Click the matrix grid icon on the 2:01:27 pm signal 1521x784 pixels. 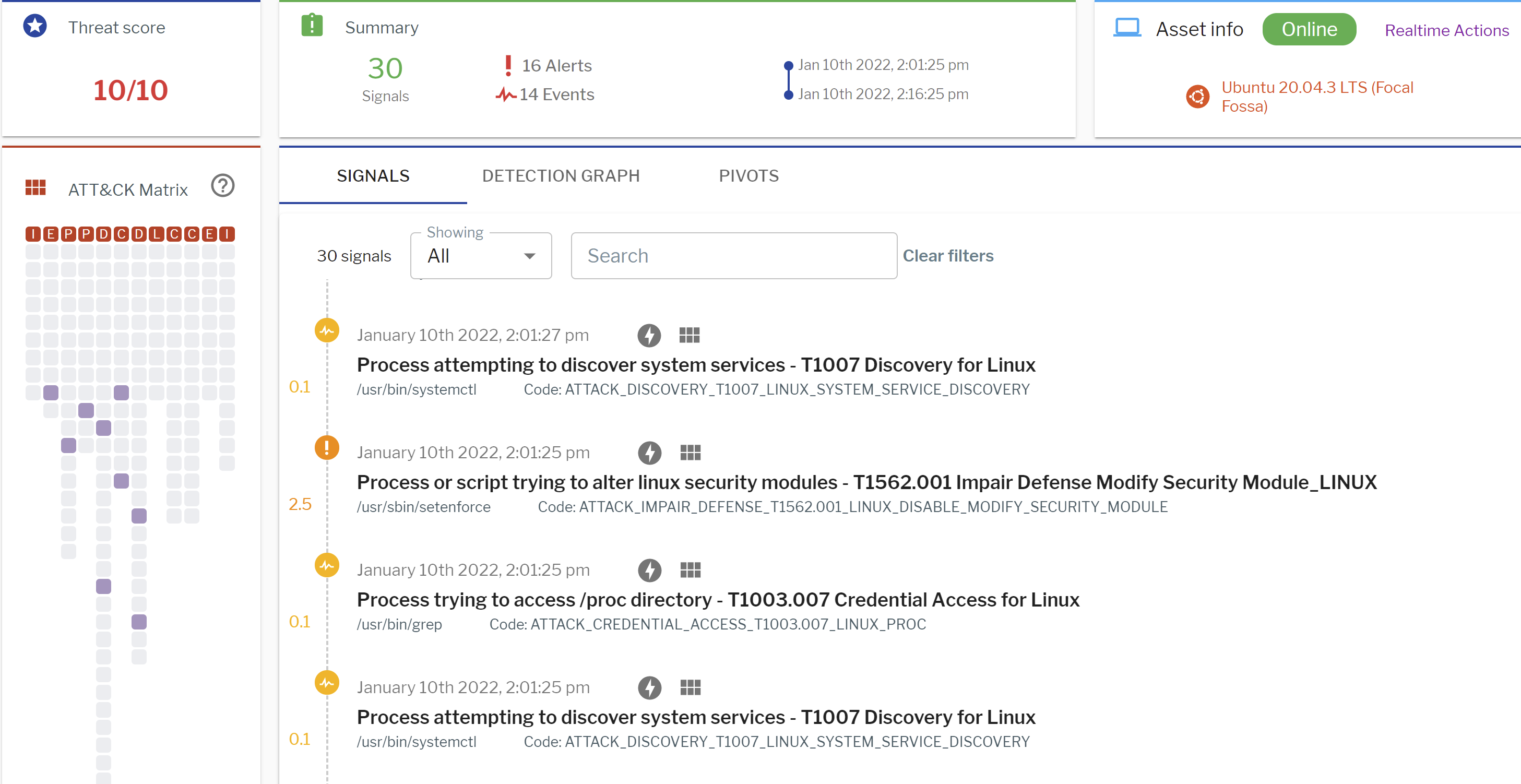(x=689, y=335)
